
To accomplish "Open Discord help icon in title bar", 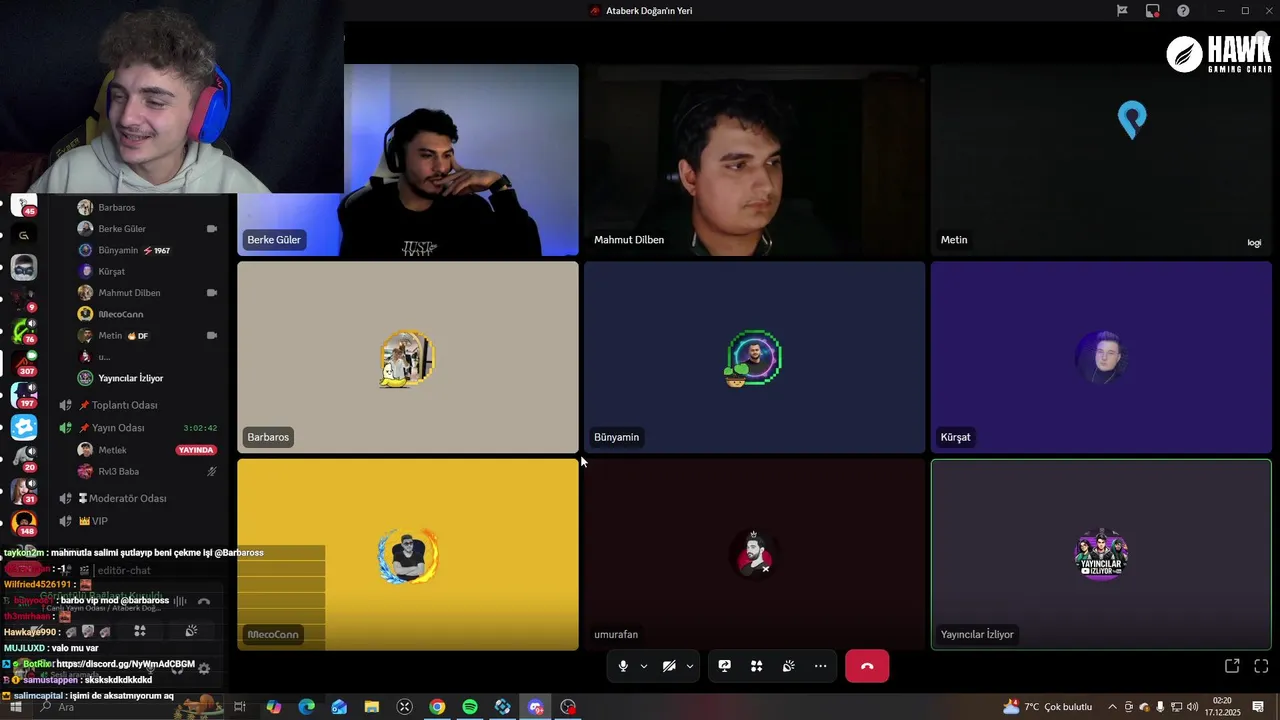I will pyautogui.click(x=1183, y=11).
